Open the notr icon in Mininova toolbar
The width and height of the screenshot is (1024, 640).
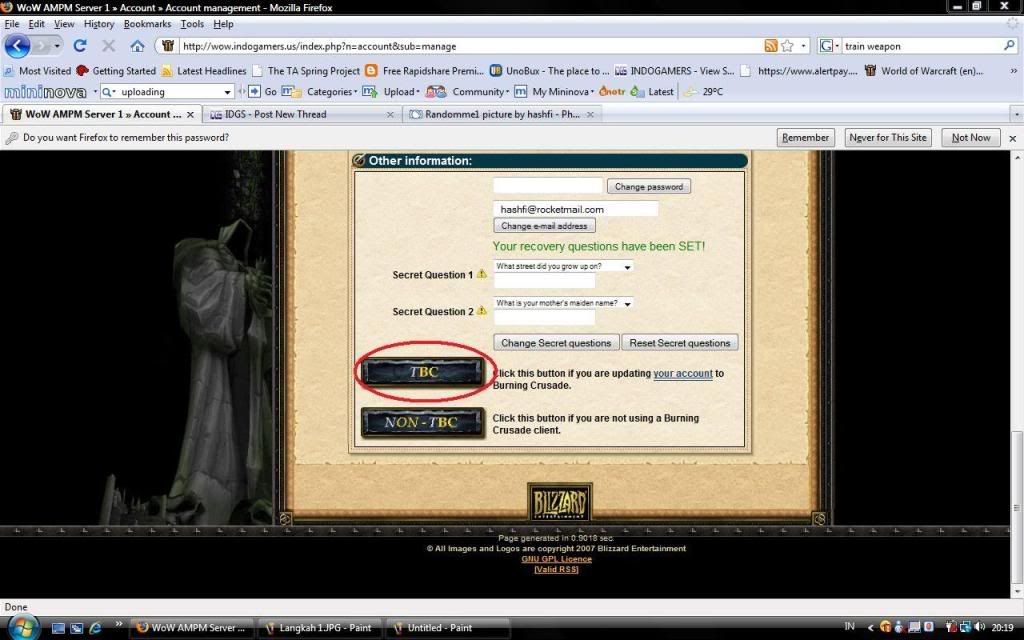612,91
